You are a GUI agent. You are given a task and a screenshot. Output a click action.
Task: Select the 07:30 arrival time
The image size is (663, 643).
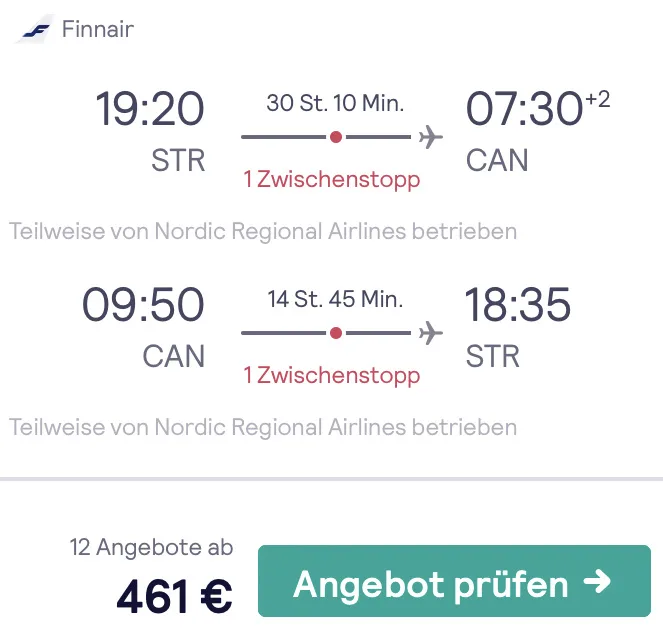click(x=524, y=109)
